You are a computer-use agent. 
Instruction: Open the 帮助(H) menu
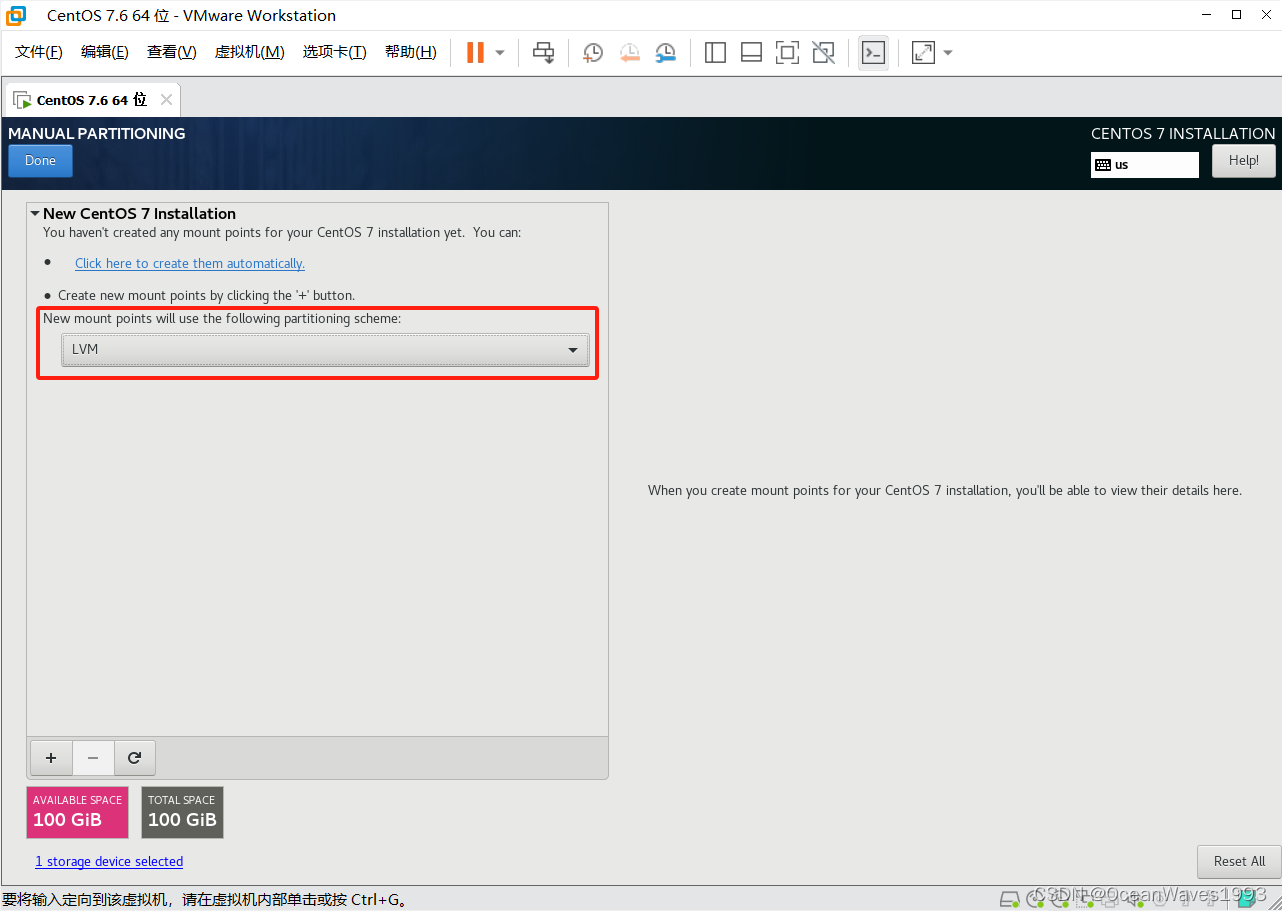[x=411, y=52]
